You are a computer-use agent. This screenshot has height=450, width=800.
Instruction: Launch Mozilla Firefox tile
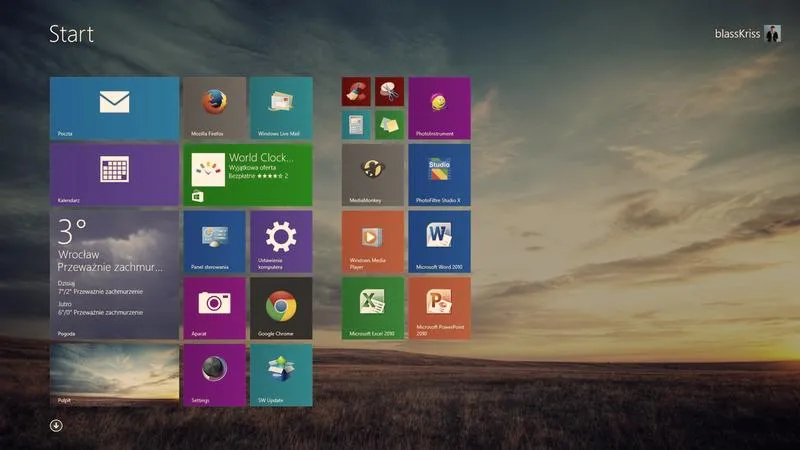coord(214,108)
